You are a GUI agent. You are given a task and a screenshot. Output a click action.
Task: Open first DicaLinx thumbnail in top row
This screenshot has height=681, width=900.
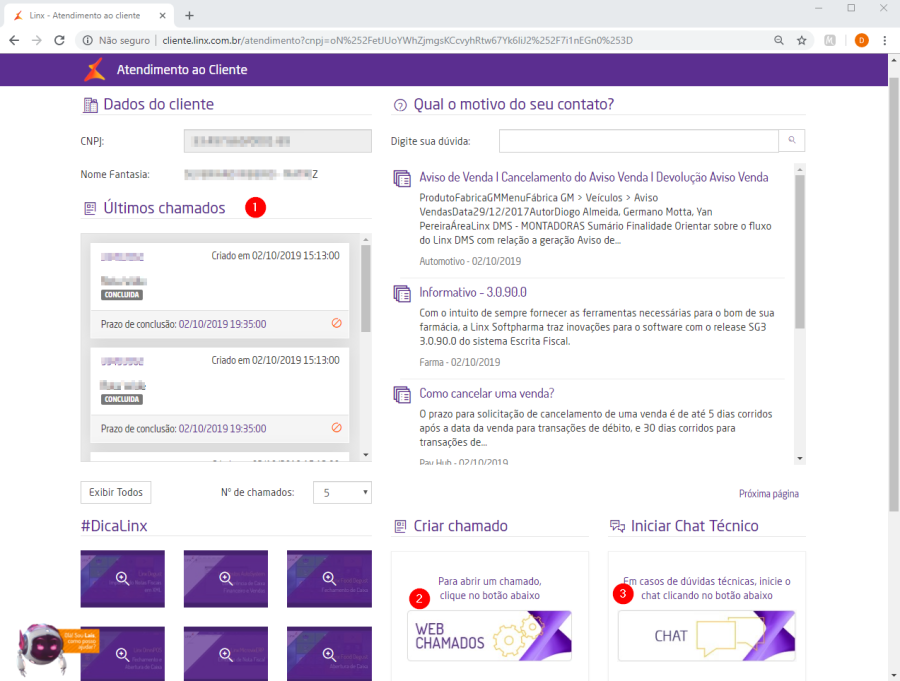pyautogui.click(x=122, y=579)
